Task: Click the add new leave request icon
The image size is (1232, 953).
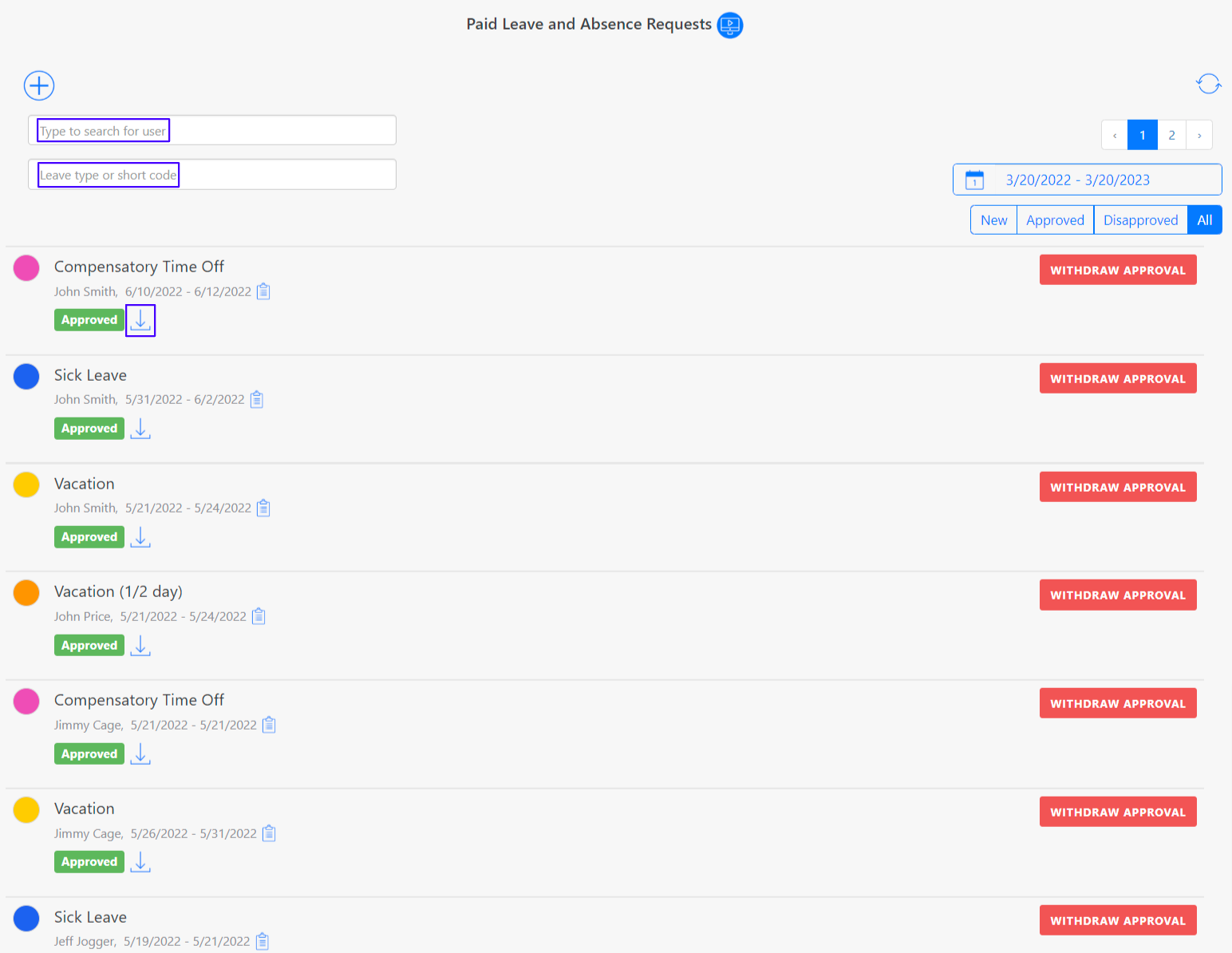Action: (38, 85)
